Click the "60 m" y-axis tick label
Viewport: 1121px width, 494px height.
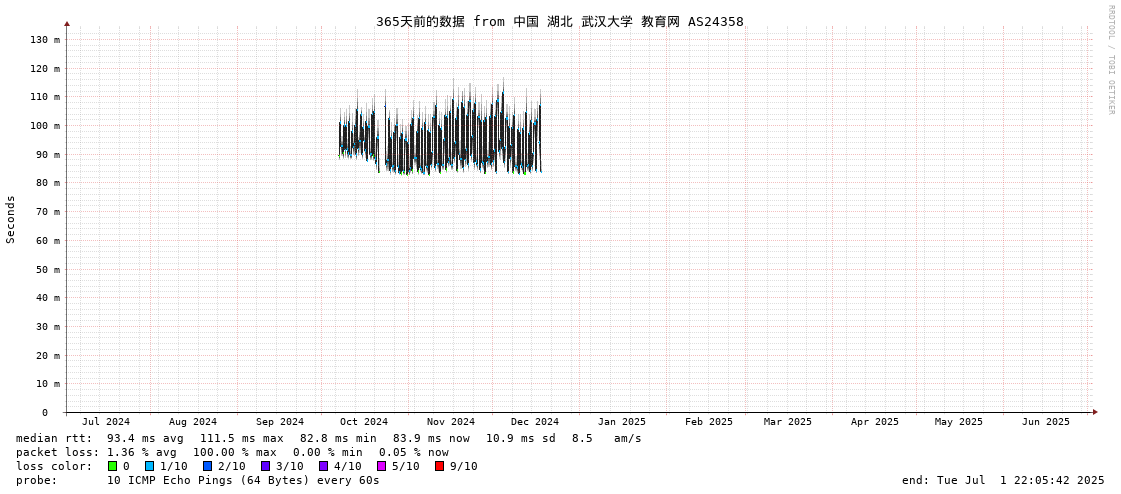tap(49, 240)
